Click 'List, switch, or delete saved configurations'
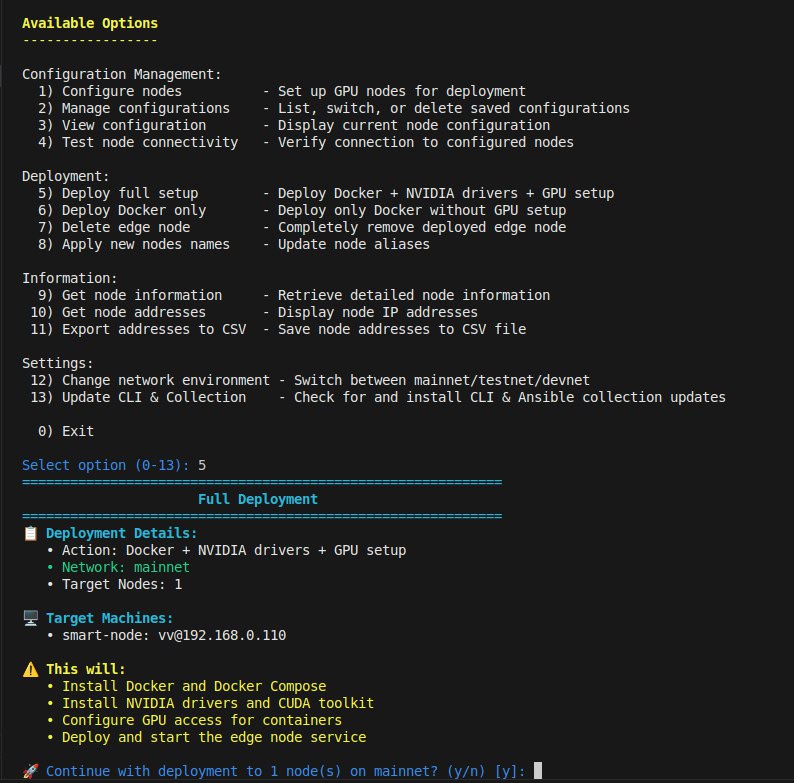The width and height of the screenshot is (794, 783). [454, 108]
